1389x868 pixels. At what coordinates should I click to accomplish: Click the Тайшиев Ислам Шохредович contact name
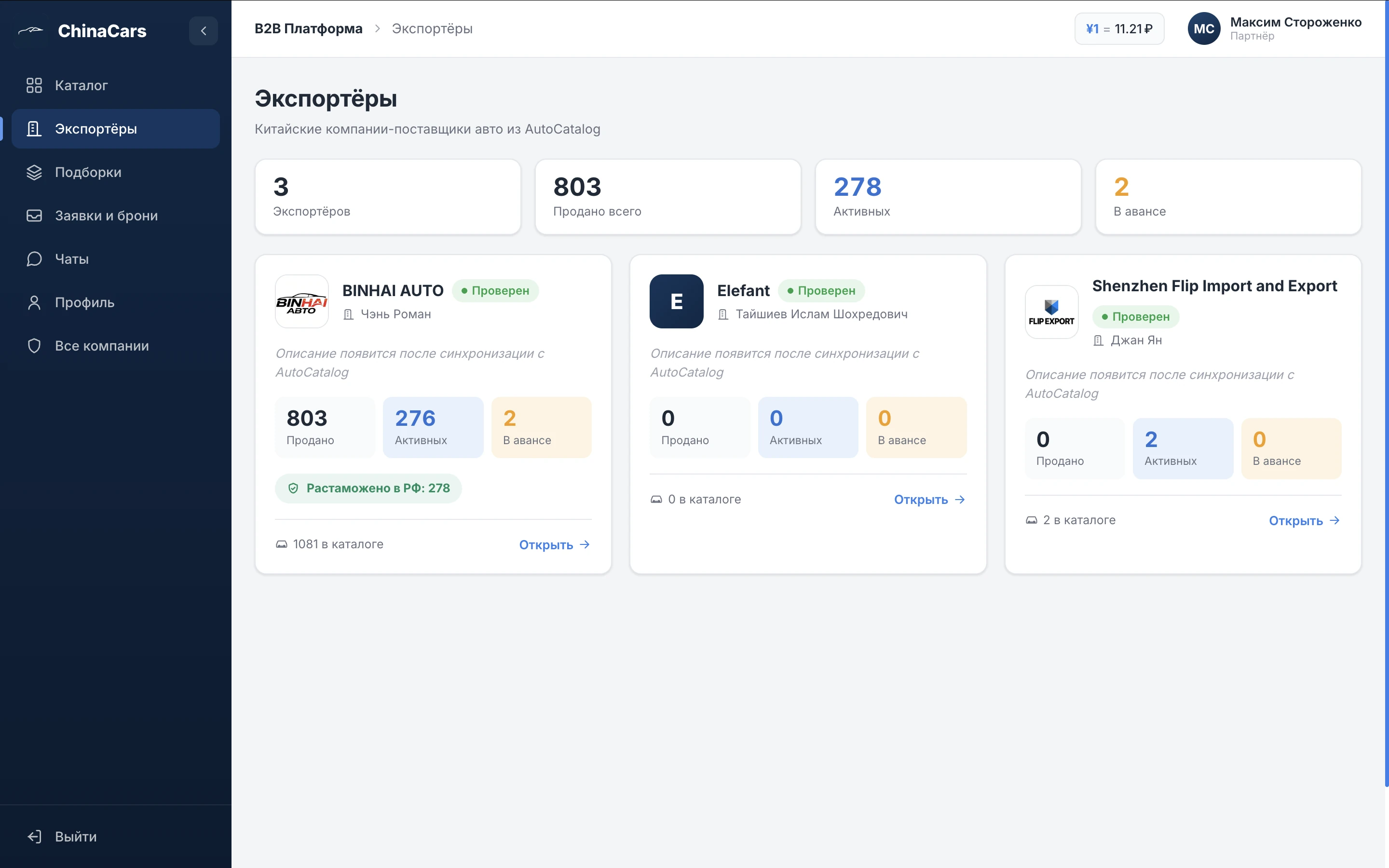tap(822, 314)
